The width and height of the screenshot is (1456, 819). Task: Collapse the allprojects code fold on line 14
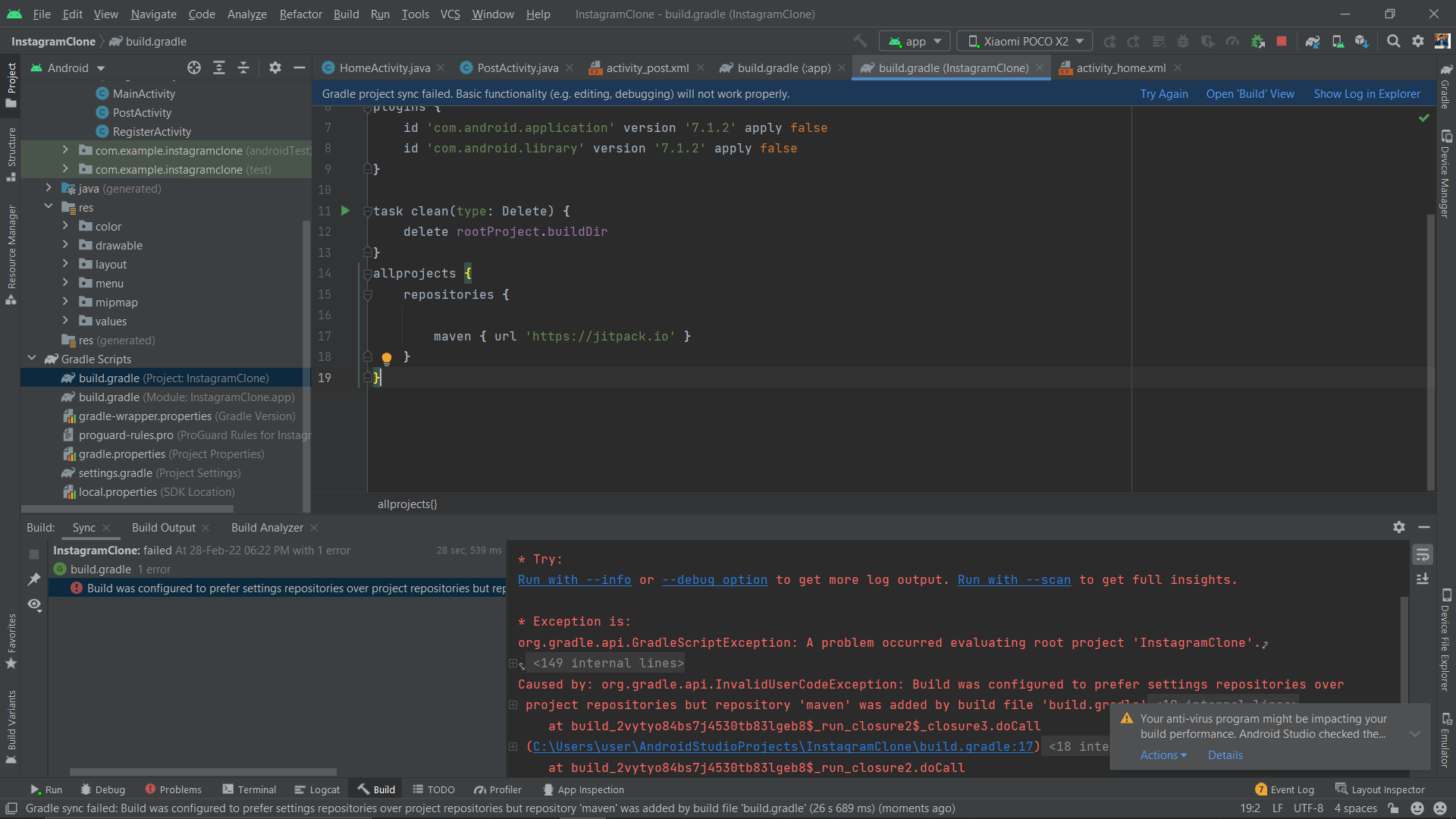click(368, 275)
